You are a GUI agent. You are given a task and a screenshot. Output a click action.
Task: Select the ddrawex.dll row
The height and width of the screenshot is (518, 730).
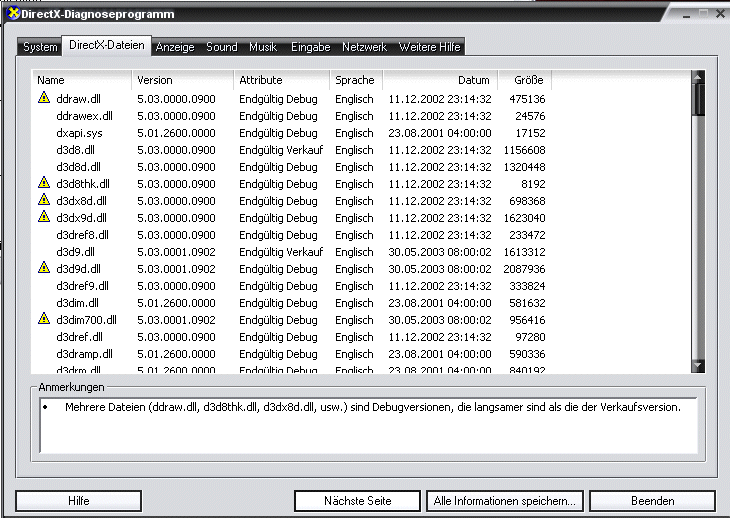point(291,116)
